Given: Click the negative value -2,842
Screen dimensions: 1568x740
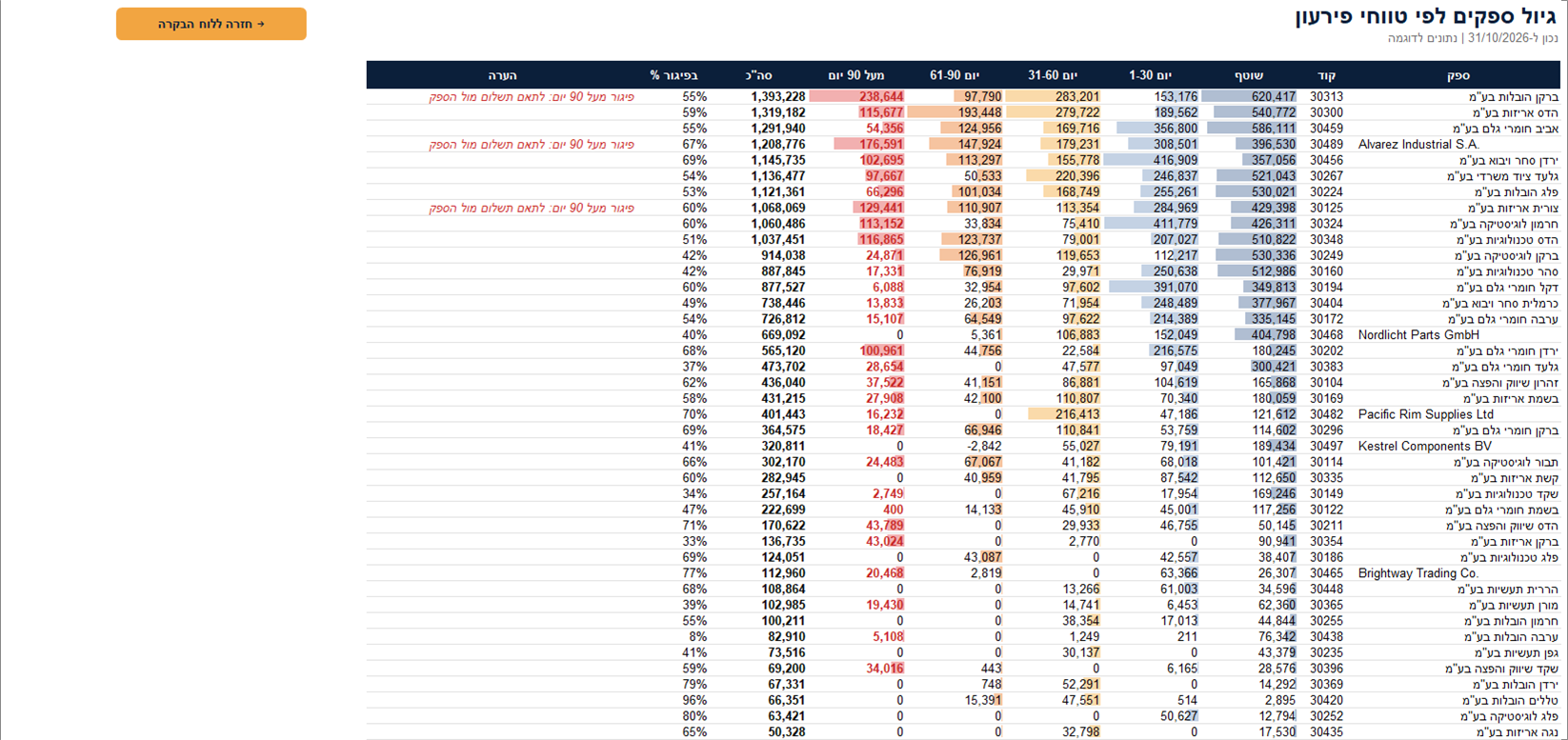Looking at the screenshot, I should point(984,446).
